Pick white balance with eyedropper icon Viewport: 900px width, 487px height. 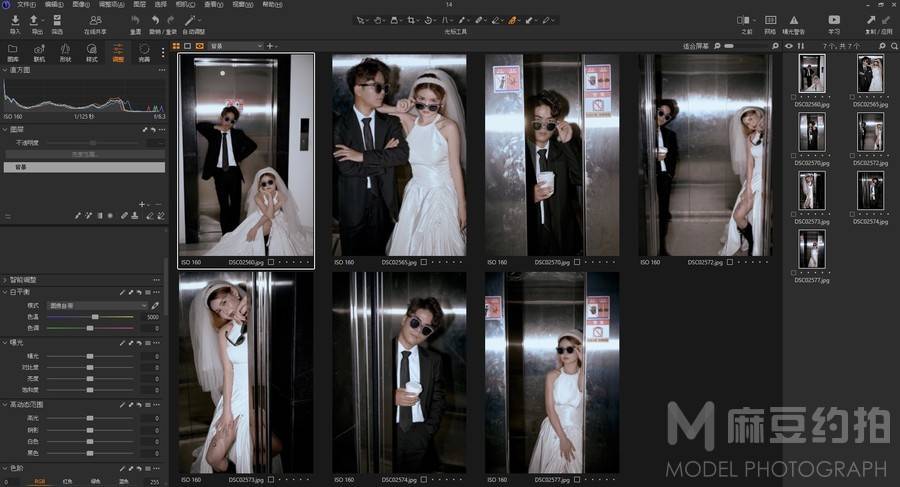pyautogui.click(x=155, y=306)
